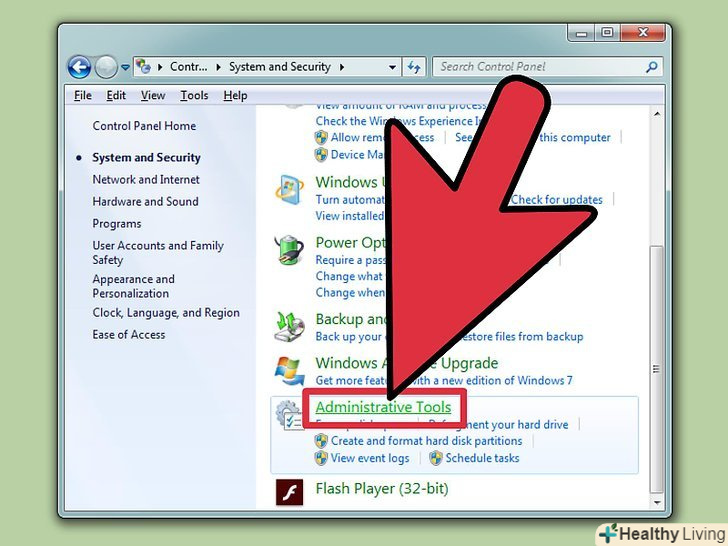Click the Contr... breadcrumb segment
Image resolution: width=728 pixels, height=546 pixels.
tap(188, 67)
